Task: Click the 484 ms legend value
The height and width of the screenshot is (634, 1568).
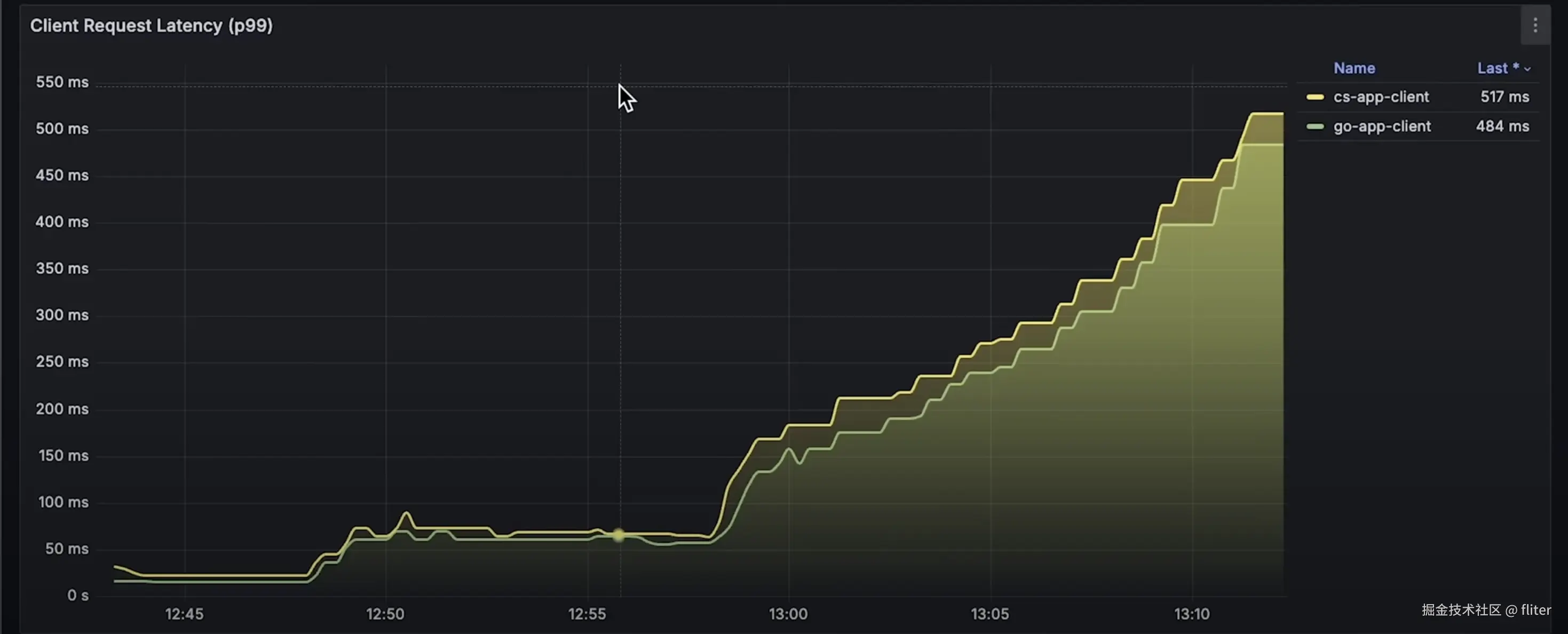Action: (1502, 126)
